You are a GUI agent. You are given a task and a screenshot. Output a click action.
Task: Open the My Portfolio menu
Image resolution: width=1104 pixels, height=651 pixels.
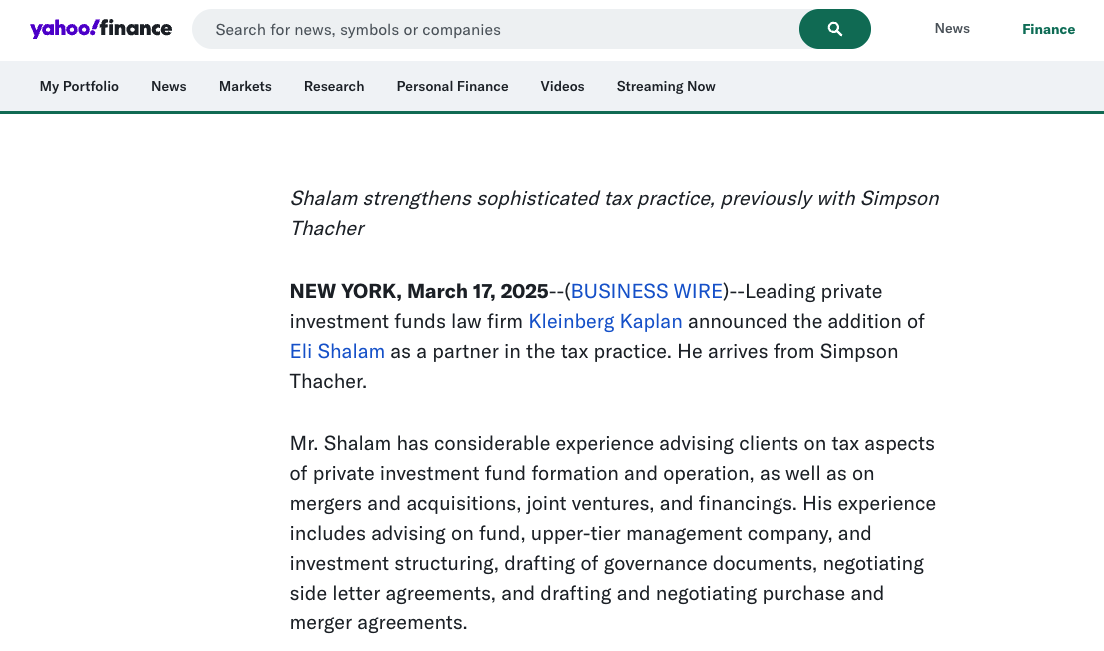[79, 87]
